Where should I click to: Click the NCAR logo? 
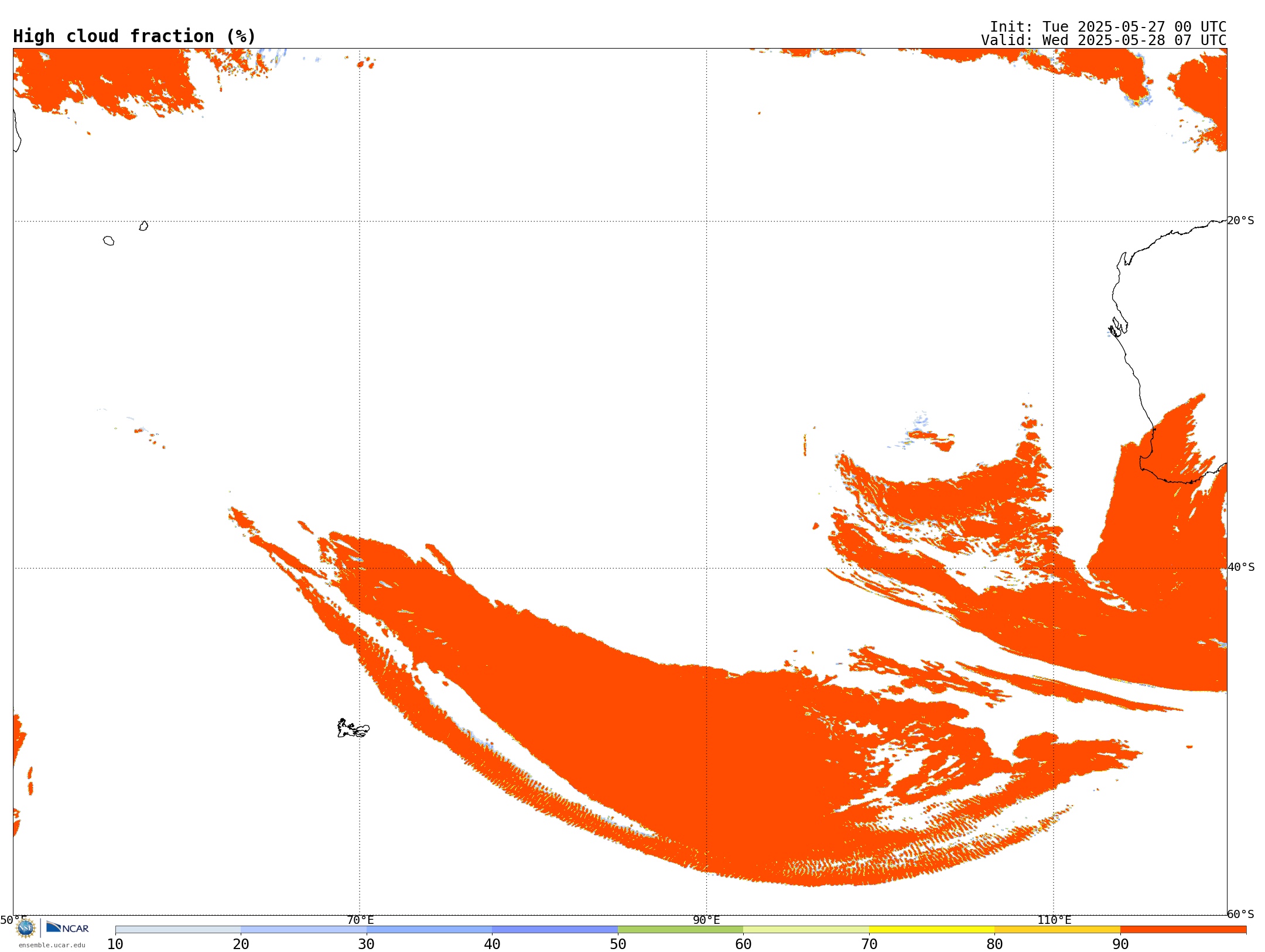67,927
